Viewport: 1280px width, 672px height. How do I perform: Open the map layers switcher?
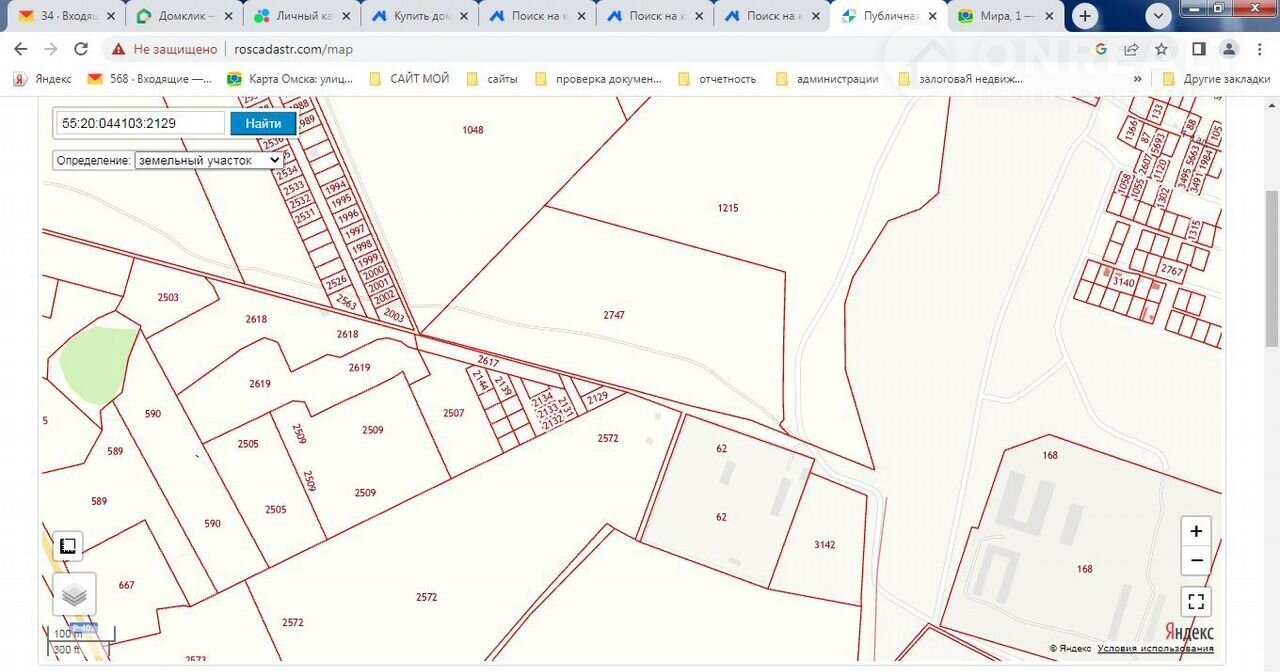click(74, 595)
